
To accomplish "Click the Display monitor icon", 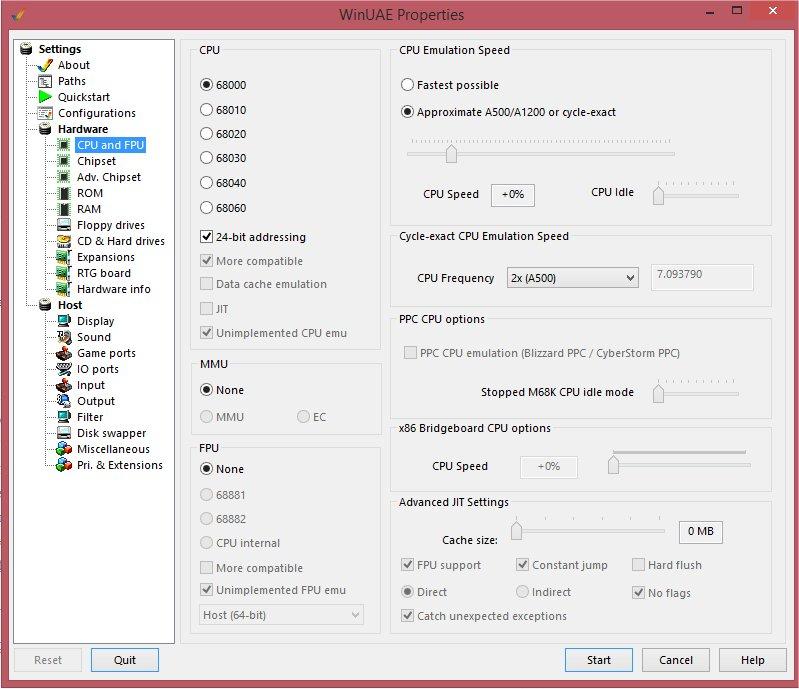I will coord(64,321).
